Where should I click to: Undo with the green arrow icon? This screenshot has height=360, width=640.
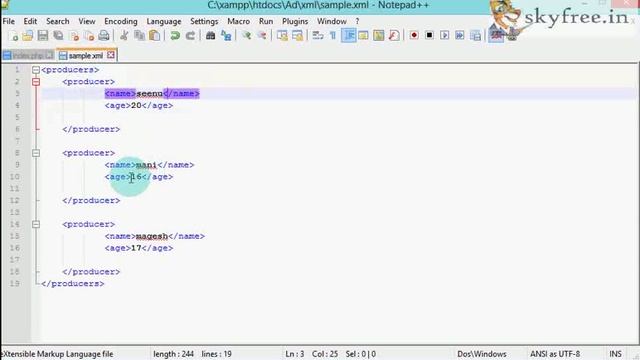tap(175, 36)
